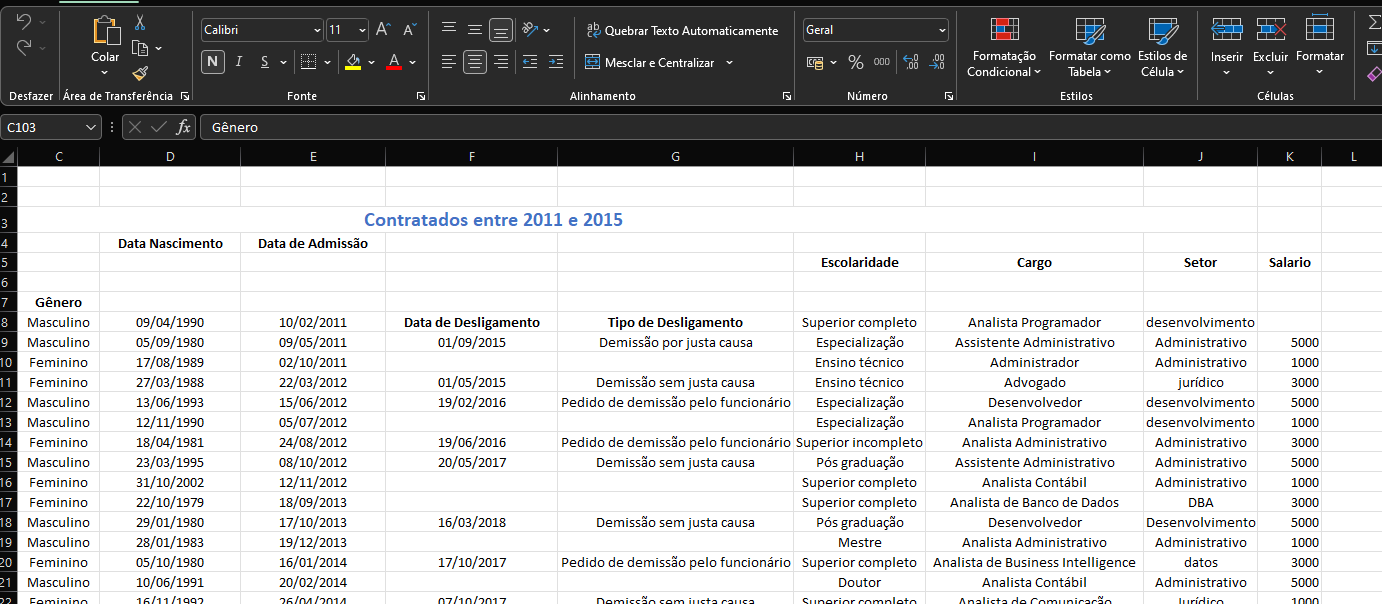Apply cell borders icon
Screen dimensions: 1382x604
coord(308,62)
